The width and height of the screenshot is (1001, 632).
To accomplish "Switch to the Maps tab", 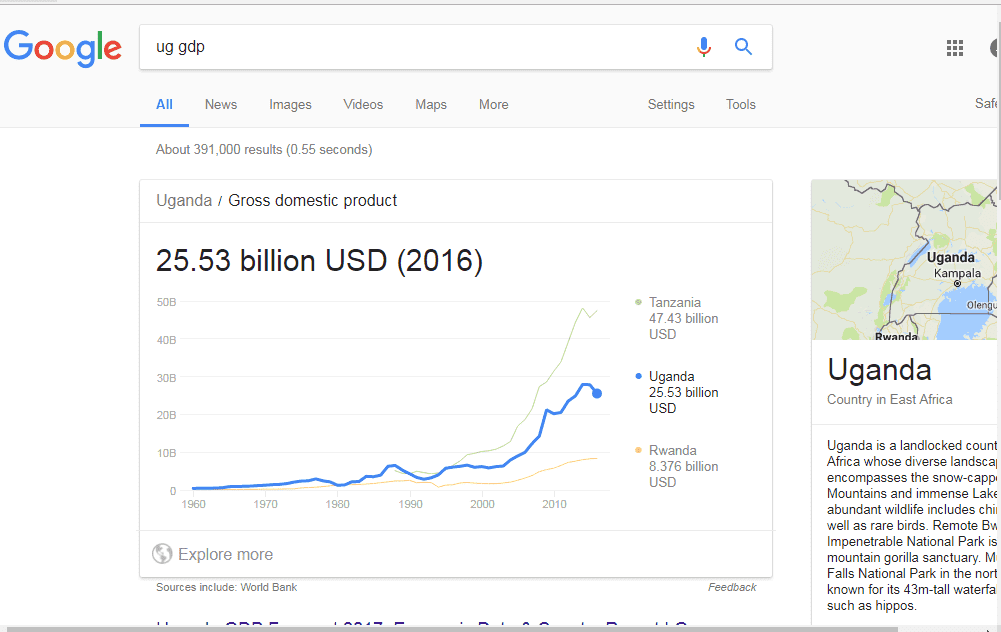I will click(x=431, y=105).
